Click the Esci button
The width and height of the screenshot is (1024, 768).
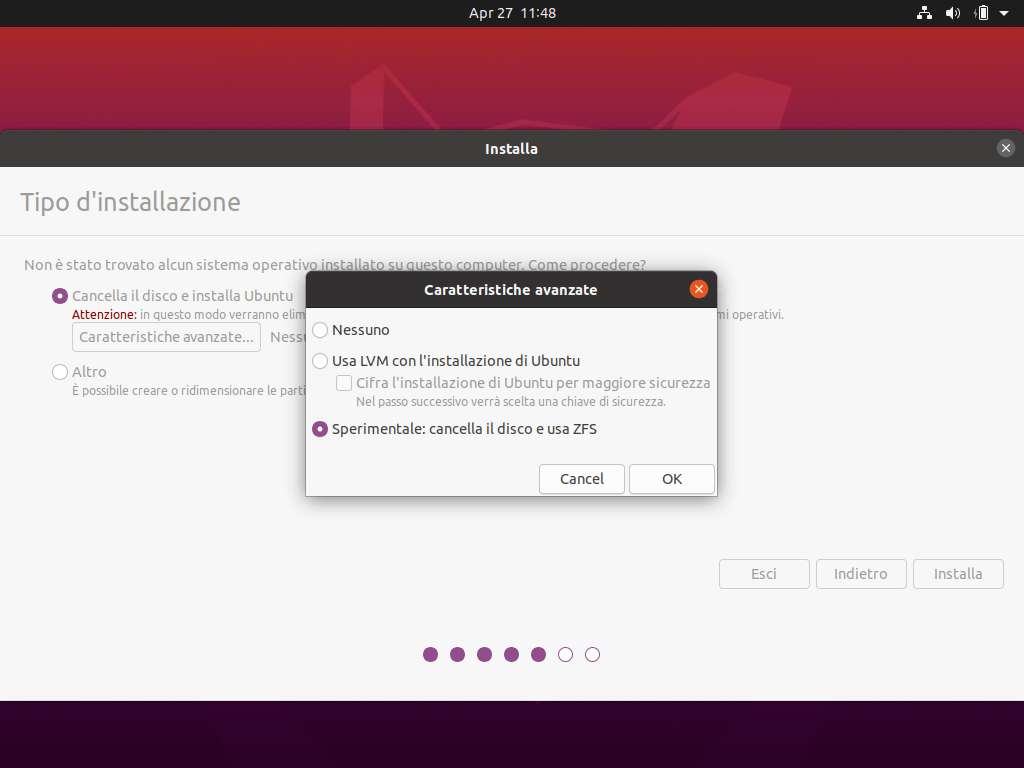point(764,574)
